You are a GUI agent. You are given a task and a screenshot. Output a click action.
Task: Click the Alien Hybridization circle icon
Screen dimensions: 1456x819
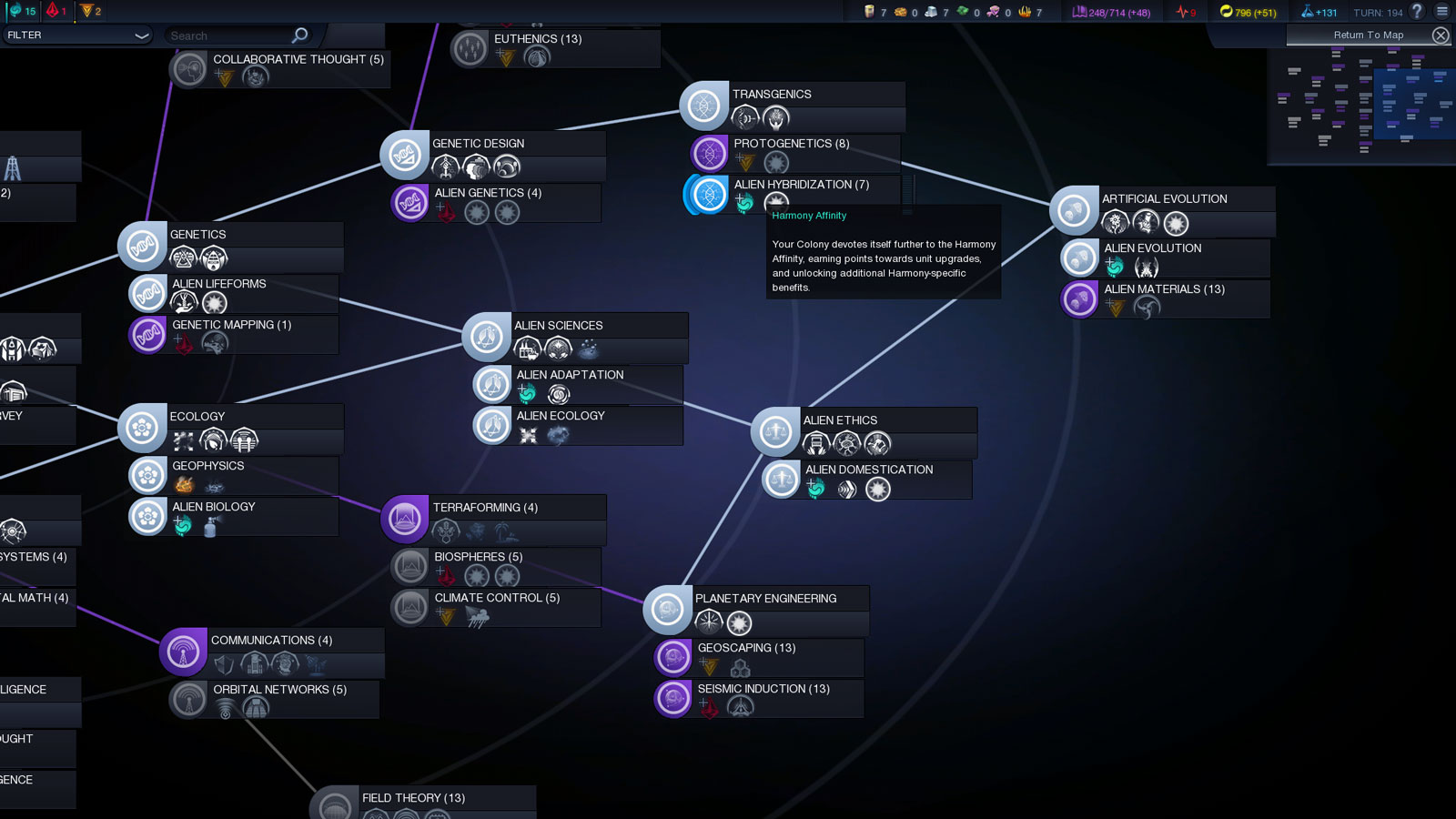coord(708,195)
